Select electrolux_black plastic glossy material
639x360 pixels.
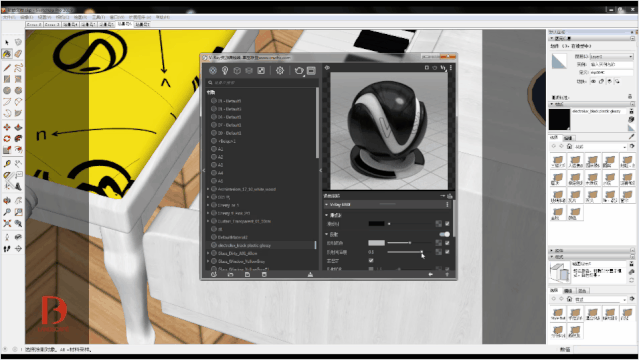tap(261, 245)
